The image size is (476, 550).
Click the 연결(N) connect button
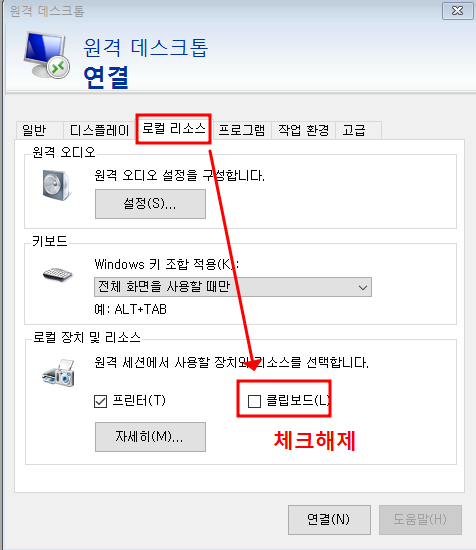point(329,519)
